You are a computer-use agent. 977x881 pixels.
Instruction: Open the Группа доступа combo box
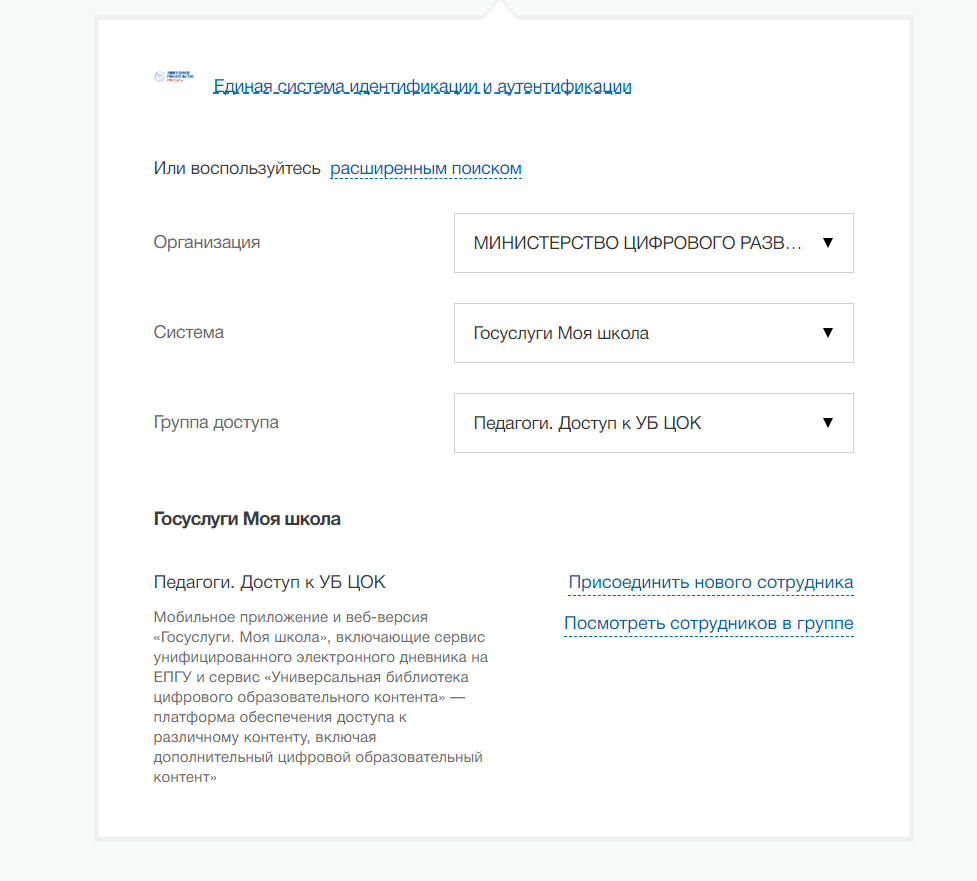[653, 423]
